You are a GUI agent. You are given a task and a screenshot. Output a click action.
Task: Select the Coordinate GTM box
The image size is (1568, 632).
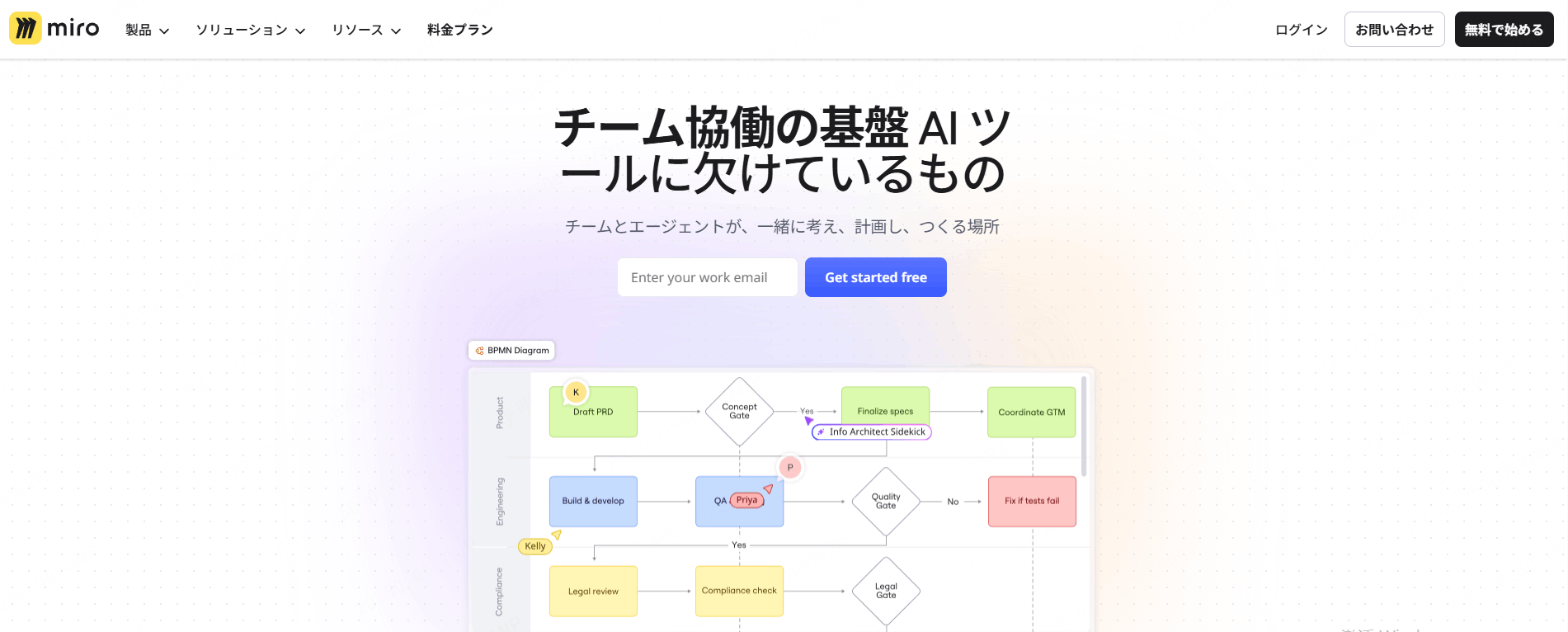coord(1031,412)
